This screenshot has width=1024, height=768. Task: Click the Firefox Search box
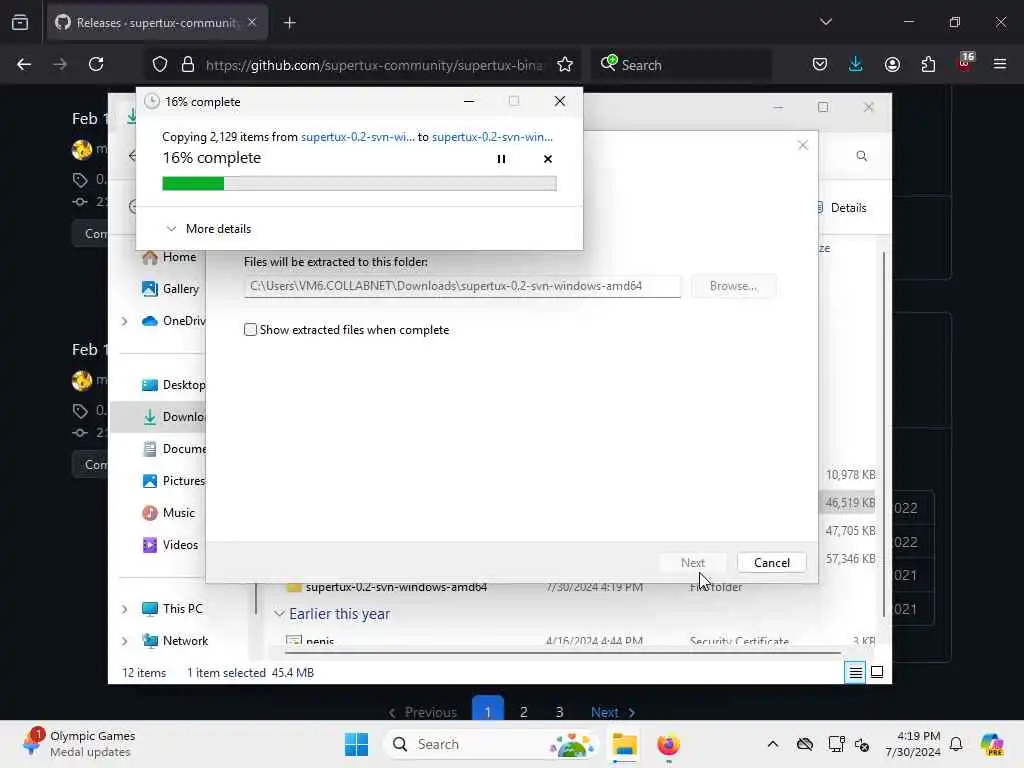(x=681, y=65)
